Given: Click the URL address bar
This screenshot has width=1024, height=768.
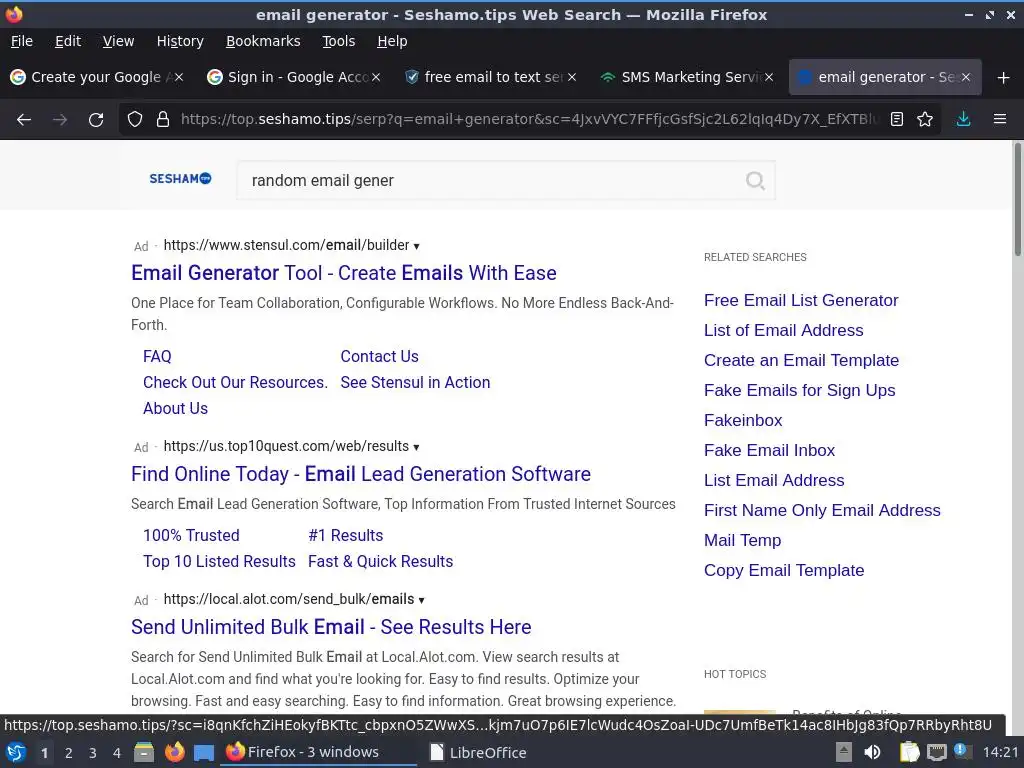Looking at the screenshot, I should pos(529,120).
